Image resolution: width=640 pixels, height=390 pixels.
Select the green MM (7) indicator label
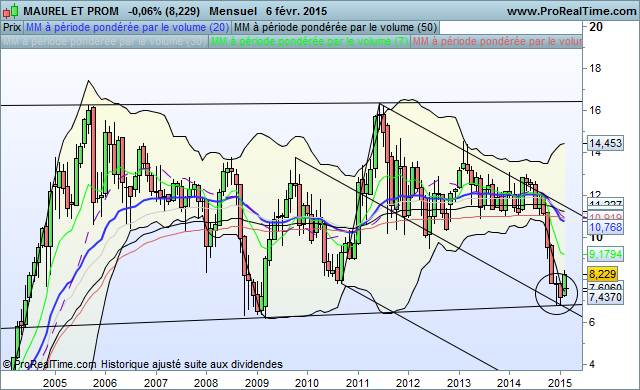pyautogui.click(x=310, y=42)
